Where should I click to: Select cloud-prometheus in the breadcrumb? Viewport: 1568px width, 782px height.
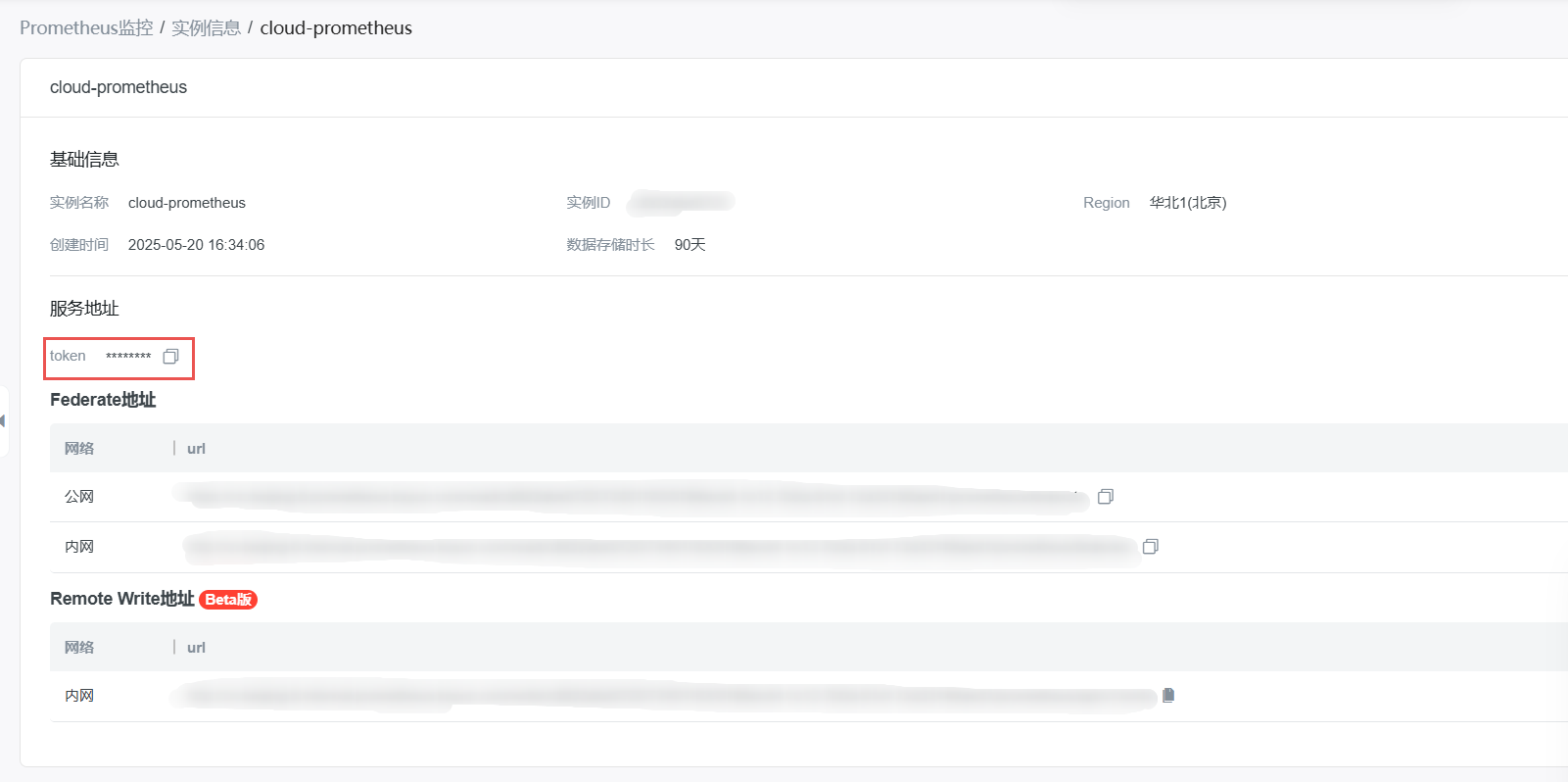(336, 28)
